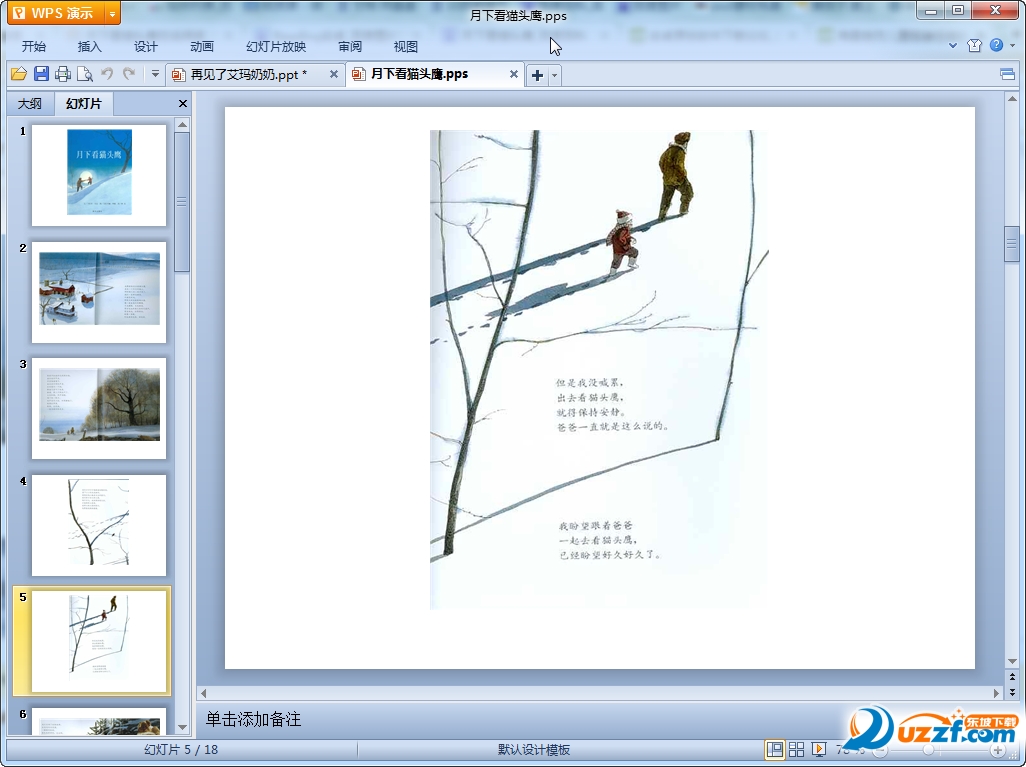Click main editor scroll down arrow
This screenshot has width=1026, height=767.
(x=1012, y=662)
